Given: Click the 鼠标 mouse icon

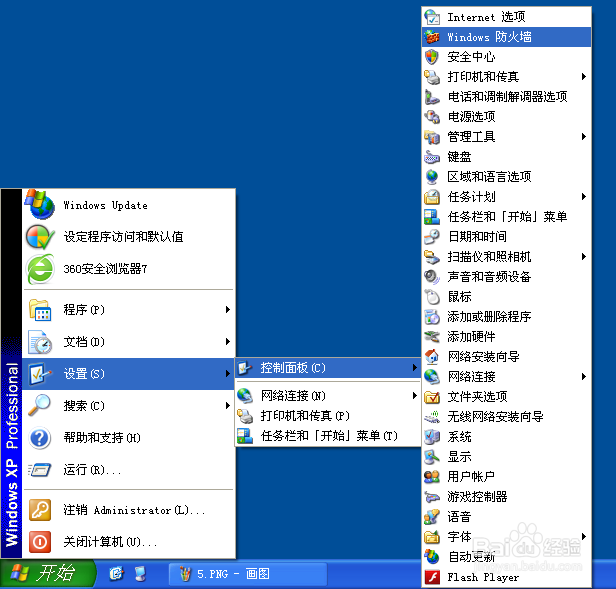Looking at the screenshot, I should point(432,297).
